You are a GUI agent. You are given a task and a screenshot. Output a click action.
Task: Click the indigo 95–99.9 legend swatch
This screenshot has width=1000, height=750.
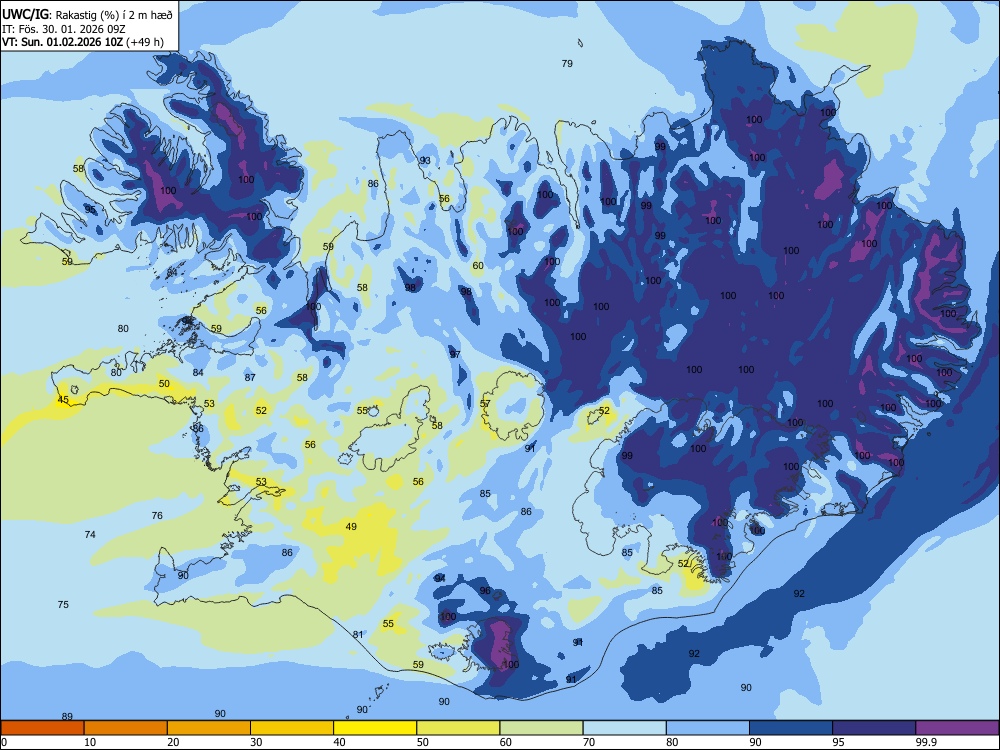coord(874,728)
